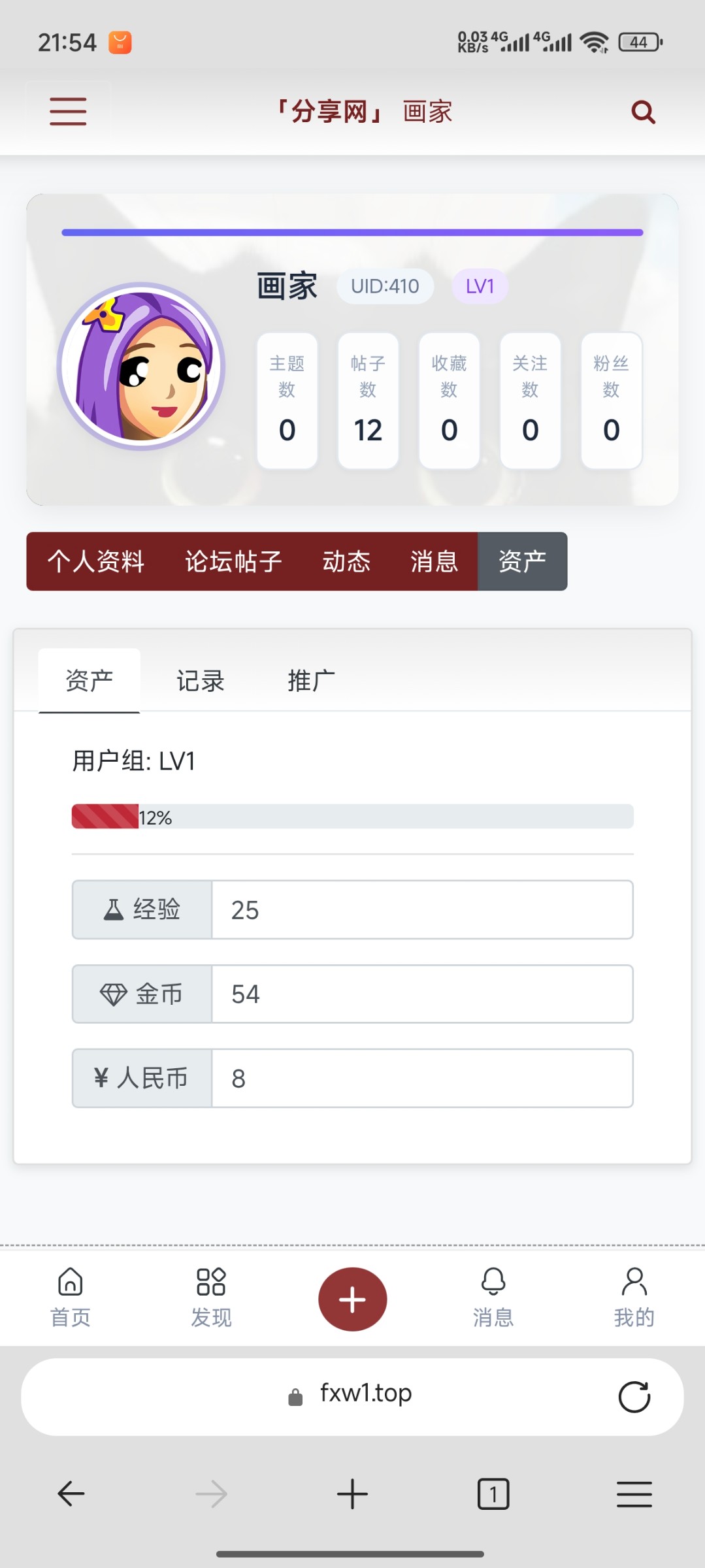Open the 推广 promotion sub-tab
This screenshot has width=705, height=1568.
pos(312,681)
